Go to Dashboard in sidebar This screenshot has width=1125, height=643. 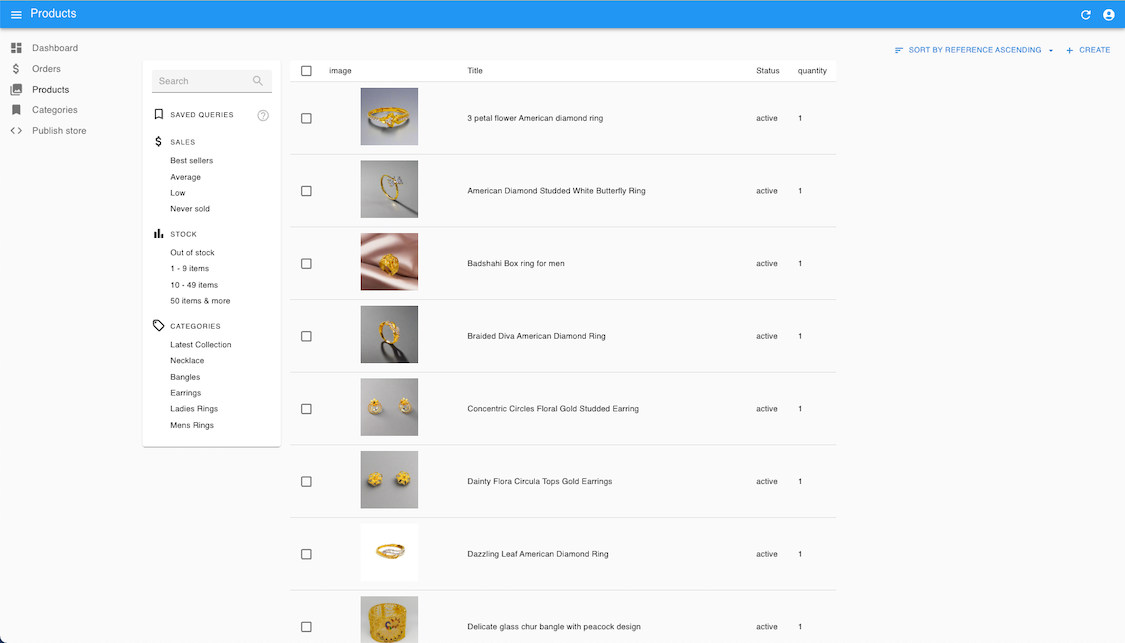(55, 48)
